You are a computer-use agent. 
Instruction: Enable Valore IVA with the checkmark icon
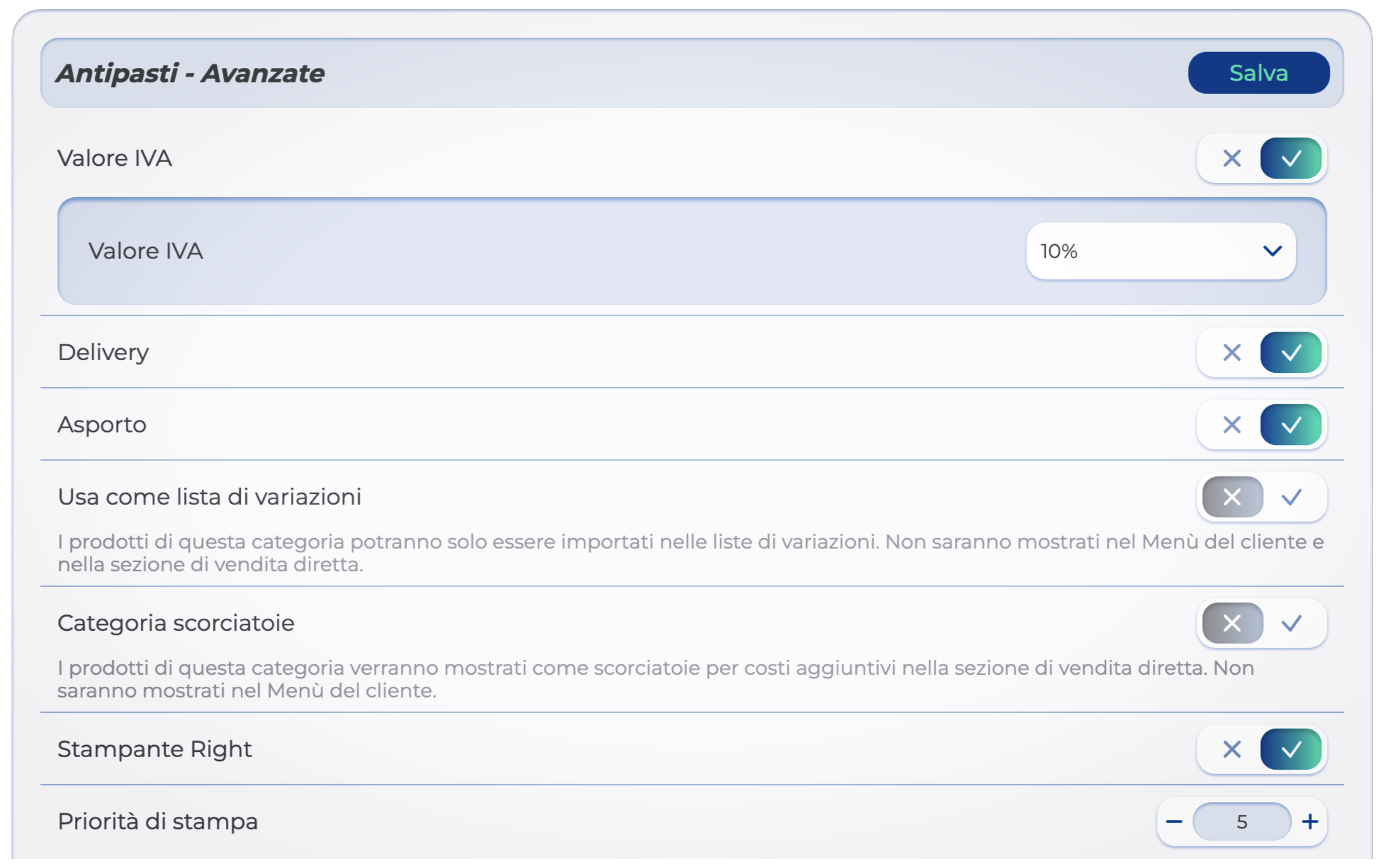(1290, 158)
